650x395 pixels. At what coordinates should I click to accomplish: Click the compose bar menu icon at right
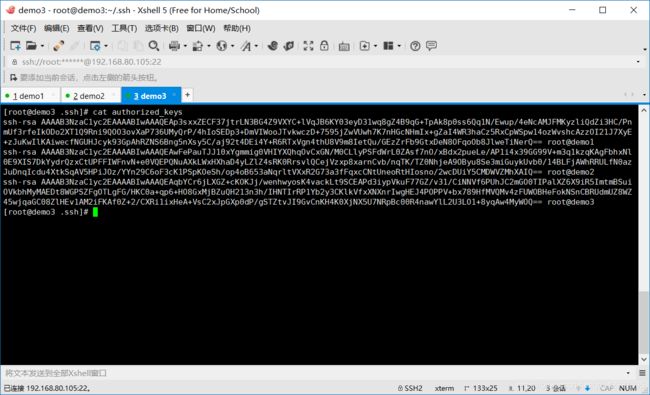click(x=643, y=373)
